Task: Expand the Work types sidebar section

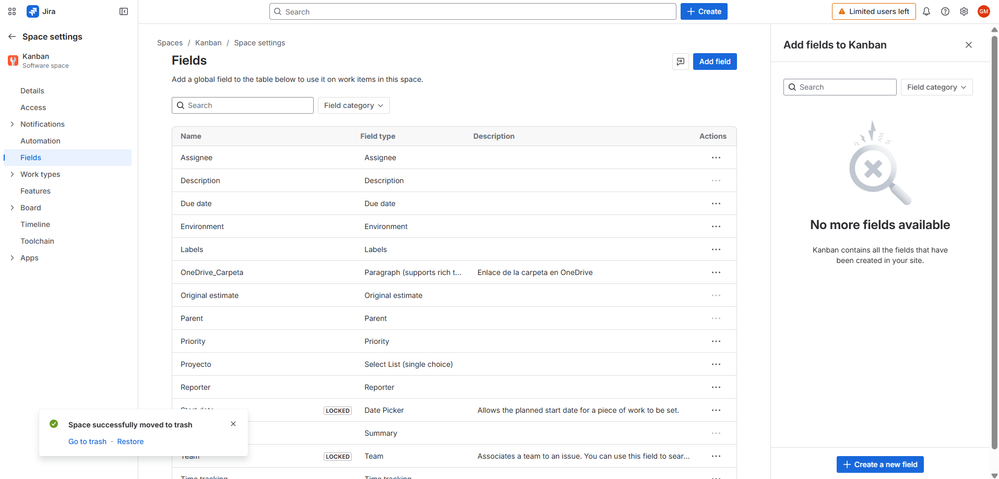Action: click(x=12, y=175)
